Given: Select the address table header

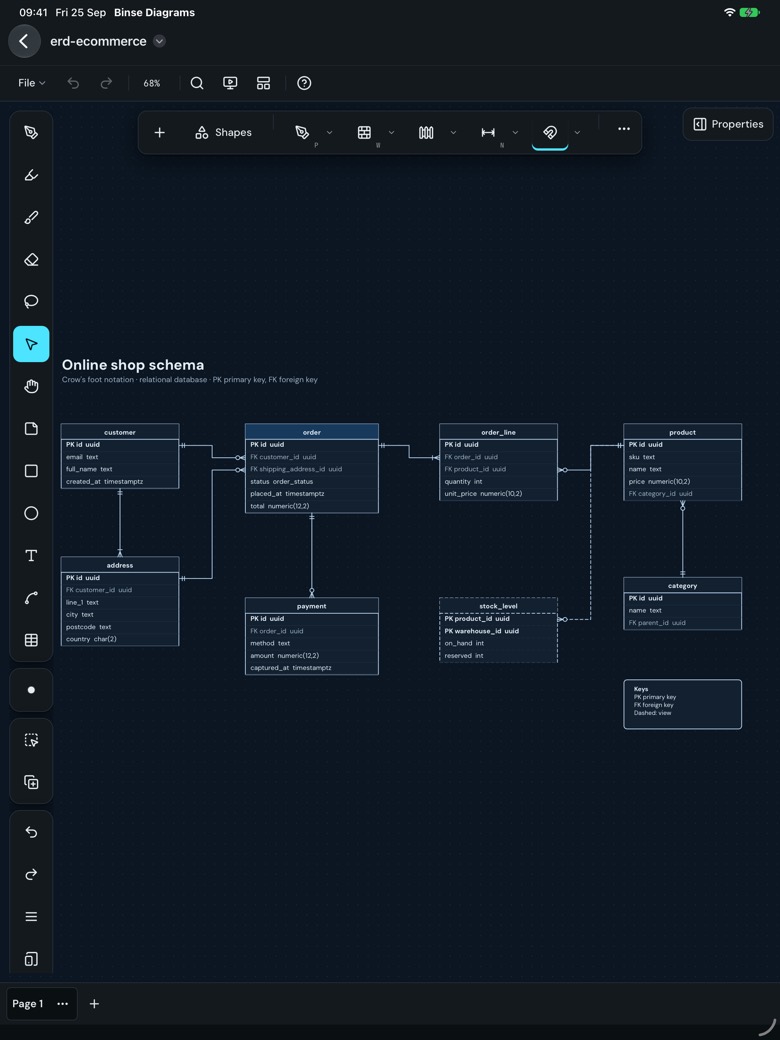Looking at the screenshot, I should tap(120, 565).
